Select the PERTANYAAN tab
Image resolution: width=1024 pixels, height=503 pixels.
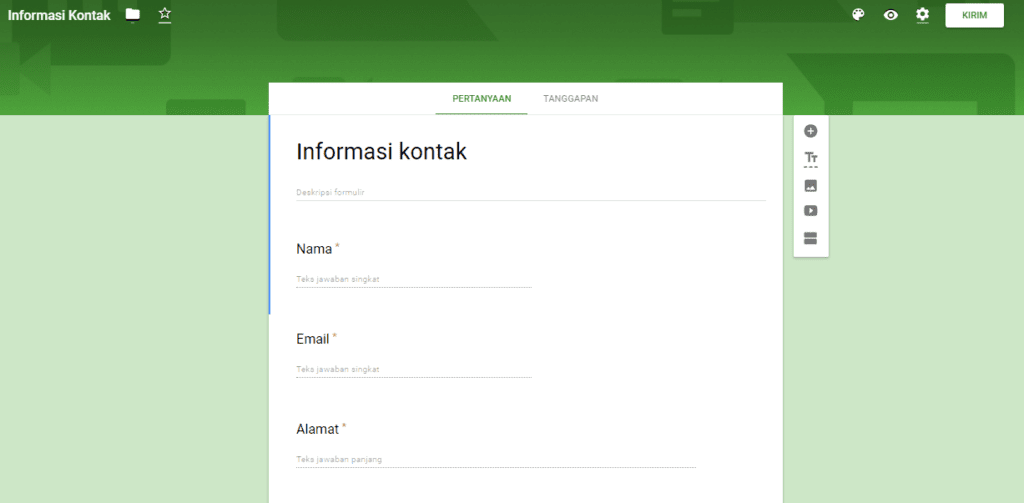pos(482,99)
